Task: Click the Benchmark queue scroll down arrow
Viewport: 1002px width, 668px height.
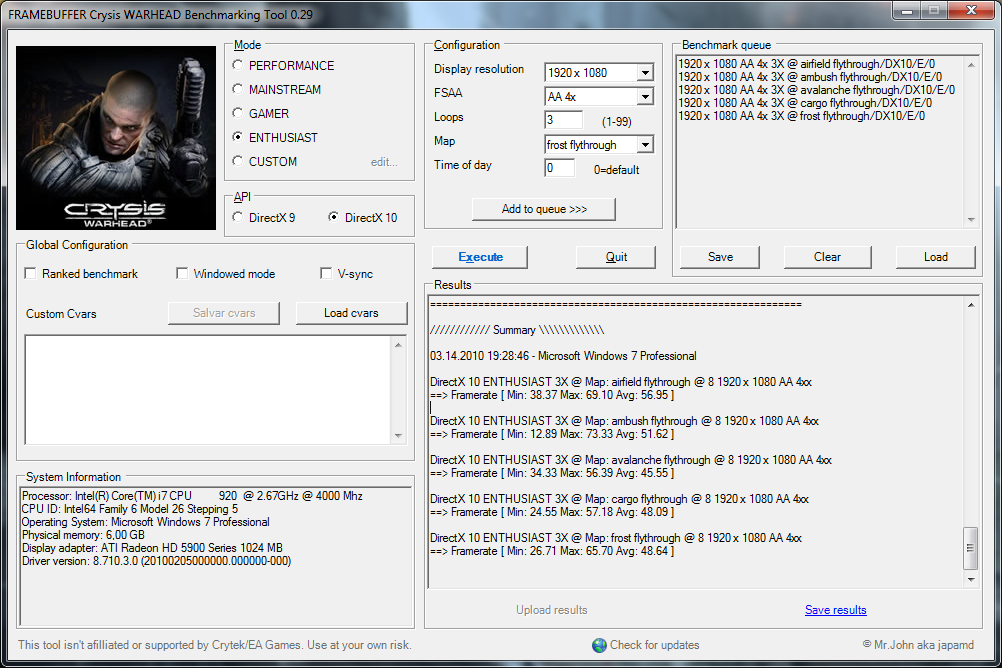Action: (971, 220)
